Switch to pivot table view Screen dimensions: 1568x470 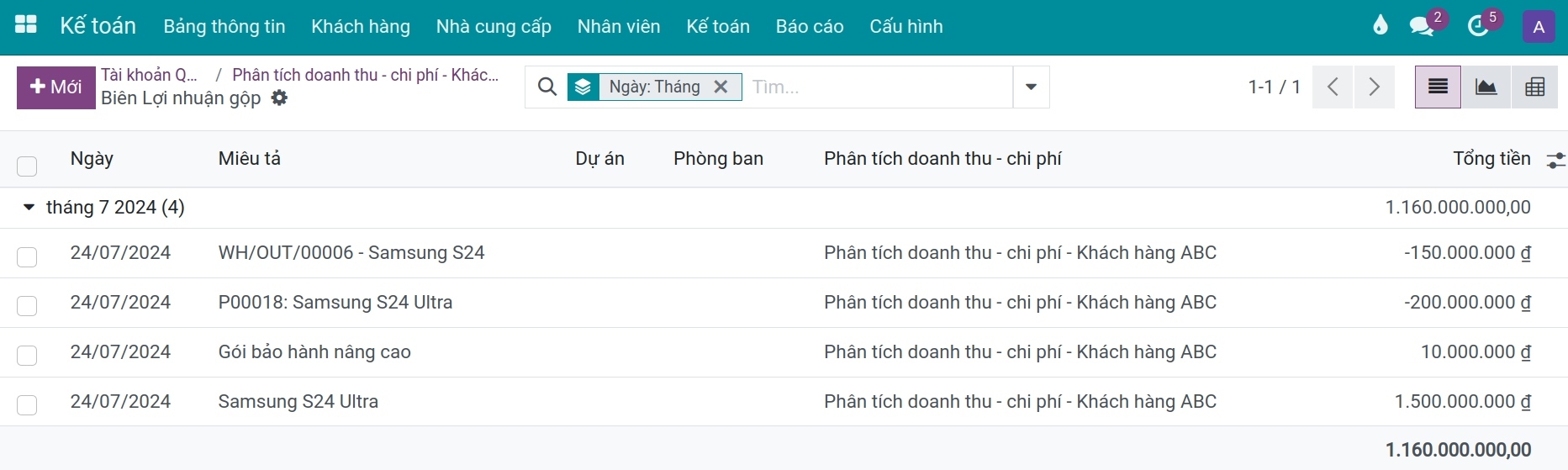click(1535, 87)
